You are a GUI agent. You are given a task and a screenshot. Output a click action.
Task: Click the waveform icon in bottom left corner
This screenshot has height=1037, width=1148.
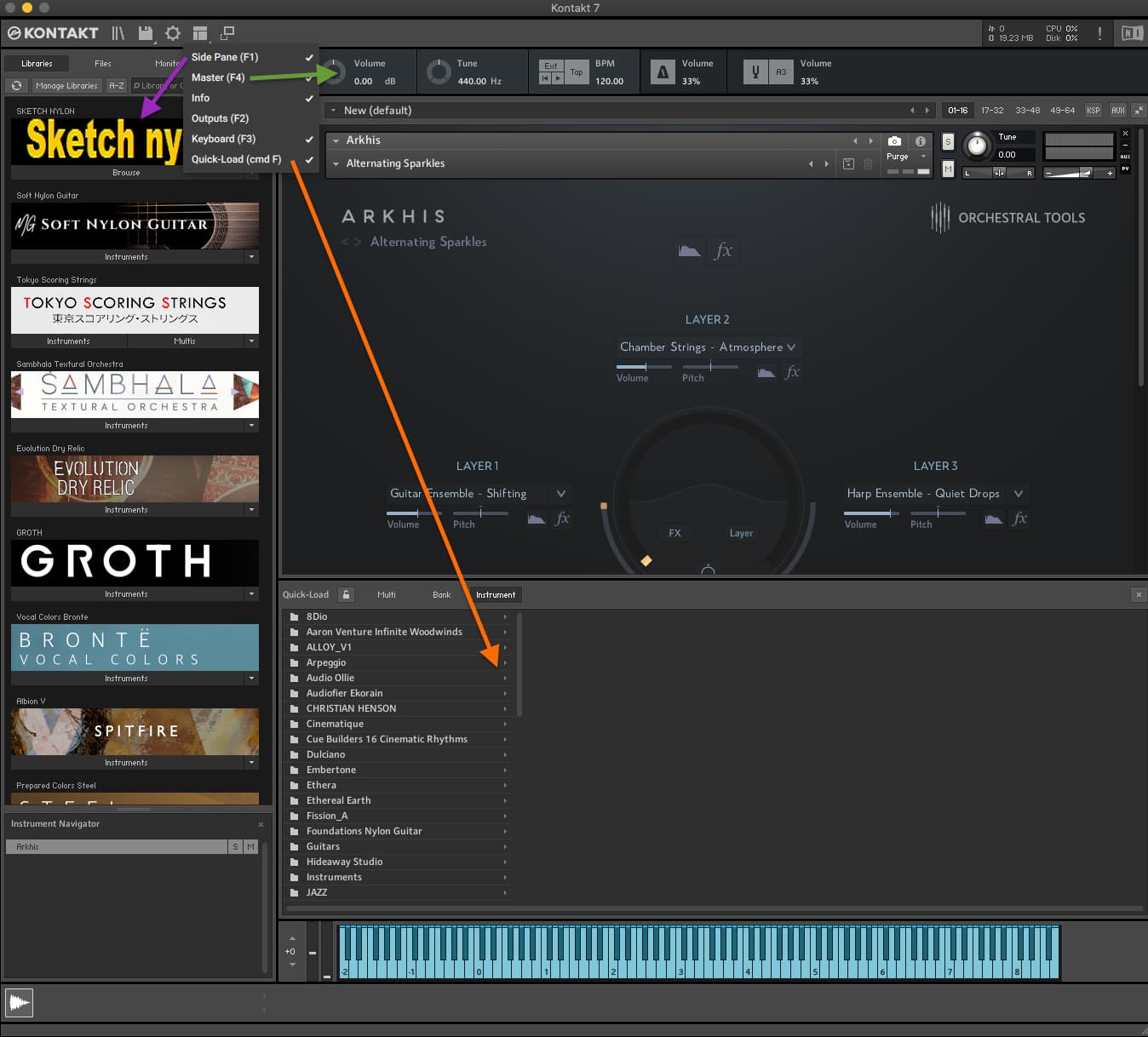(19, 1003)
